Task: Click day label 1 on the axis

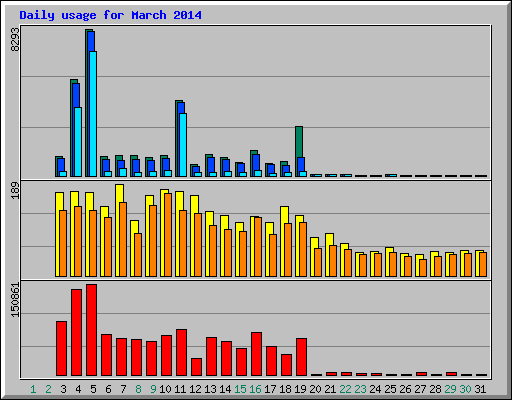Action: [33, 389]
